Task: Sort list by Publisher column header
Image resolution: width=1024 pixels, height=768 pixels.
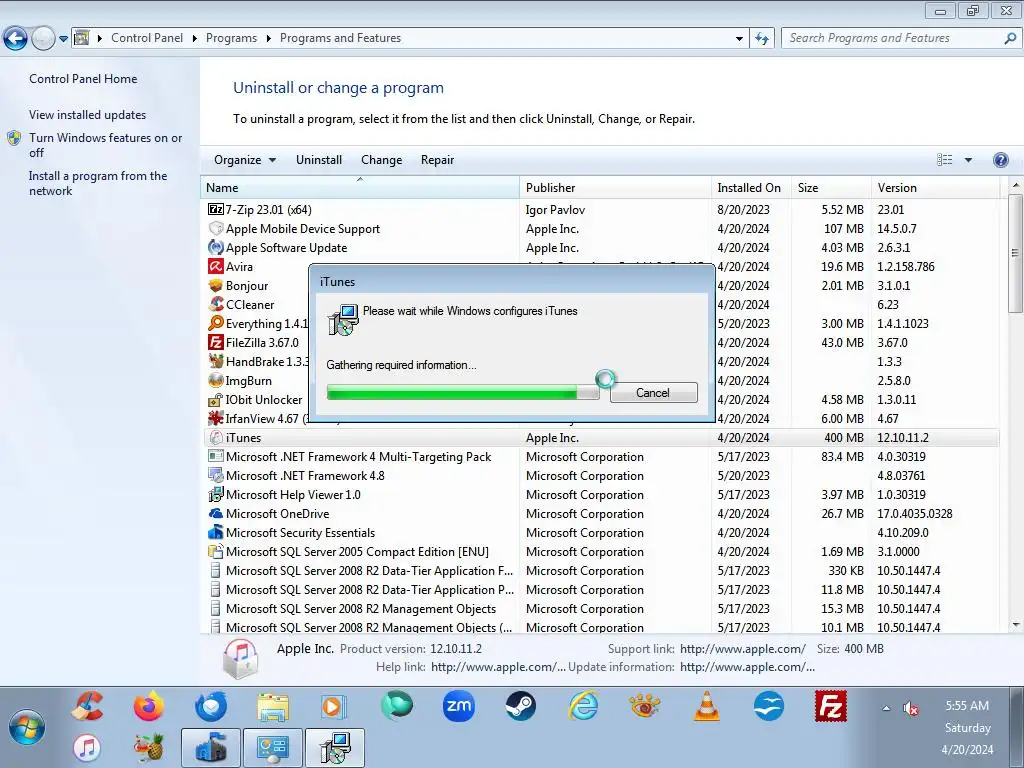Action: tap(616, 187)
